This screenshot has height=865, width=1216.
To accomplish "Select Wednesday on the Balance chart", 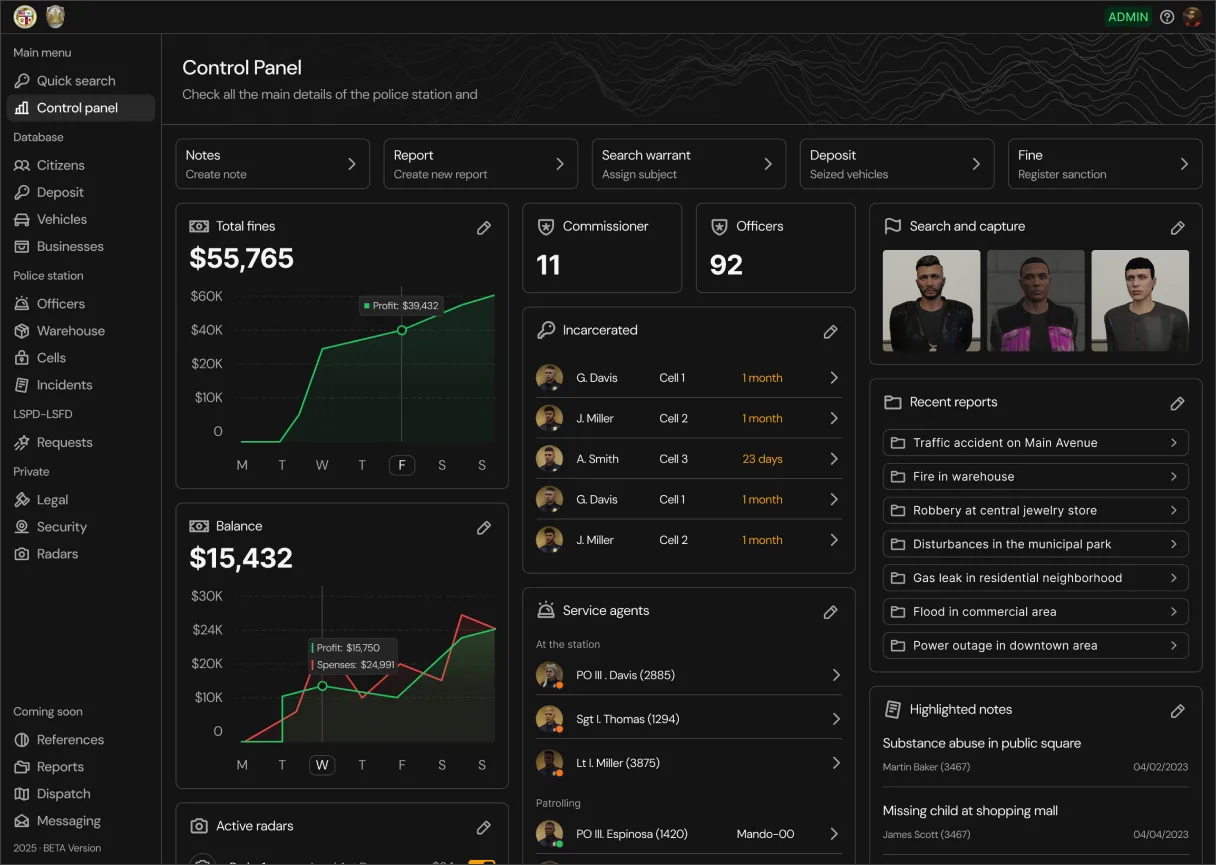I will click(x=322, y=765).
